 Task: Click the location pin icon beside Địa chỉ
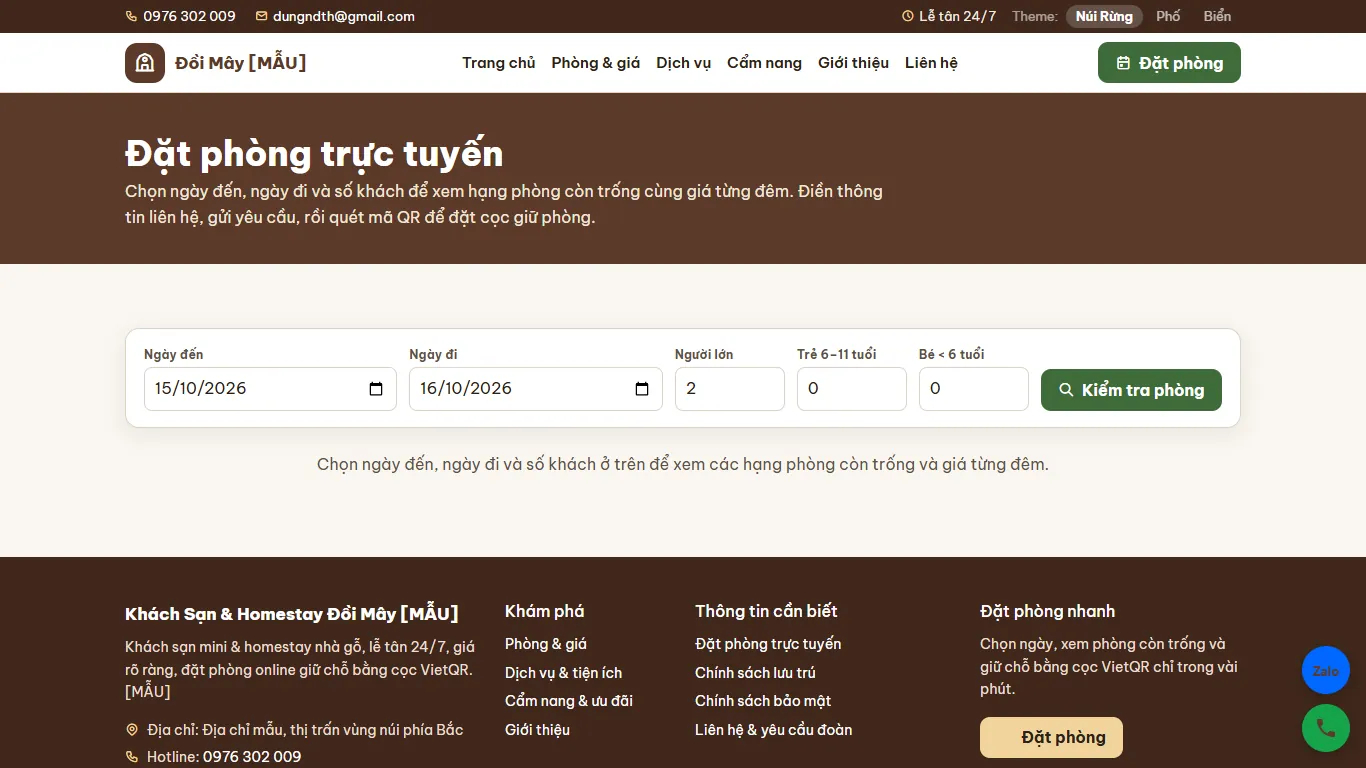[x=132, y=730]
